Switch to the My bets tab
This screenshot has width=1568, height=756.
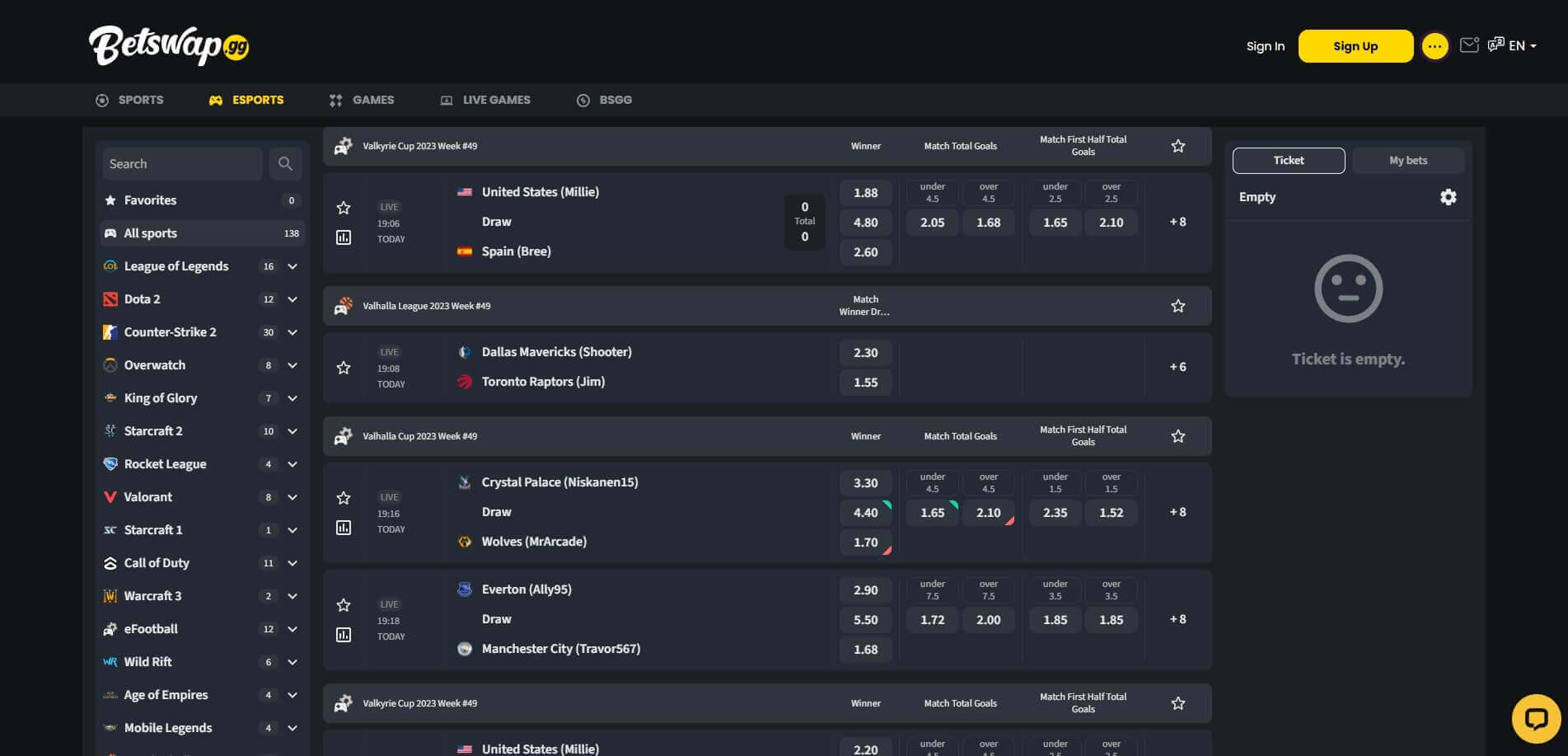tap(1408, 160)
